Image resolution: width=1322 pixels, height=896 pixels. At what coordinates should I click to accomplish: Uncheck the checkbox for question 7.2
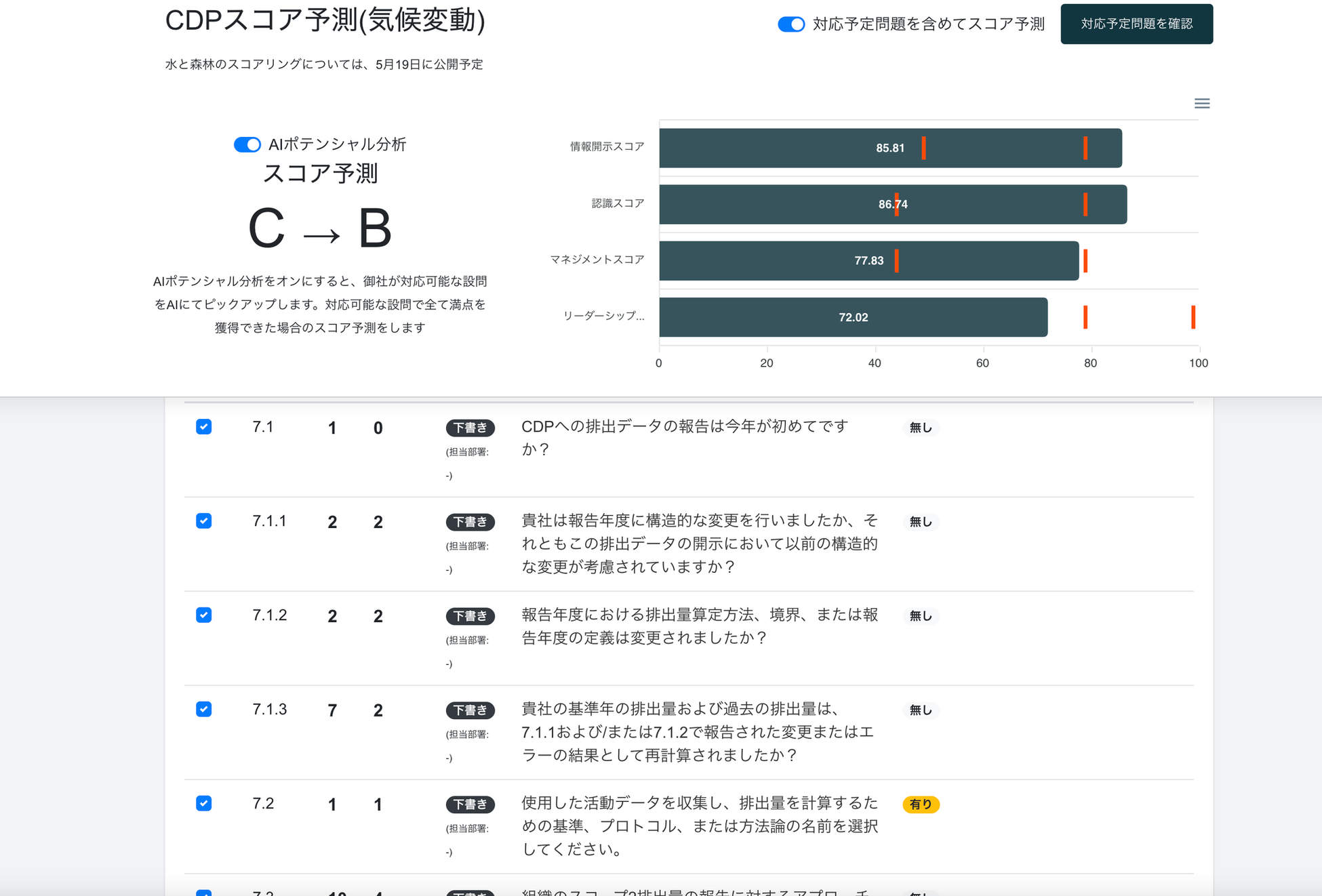point(203,803)
